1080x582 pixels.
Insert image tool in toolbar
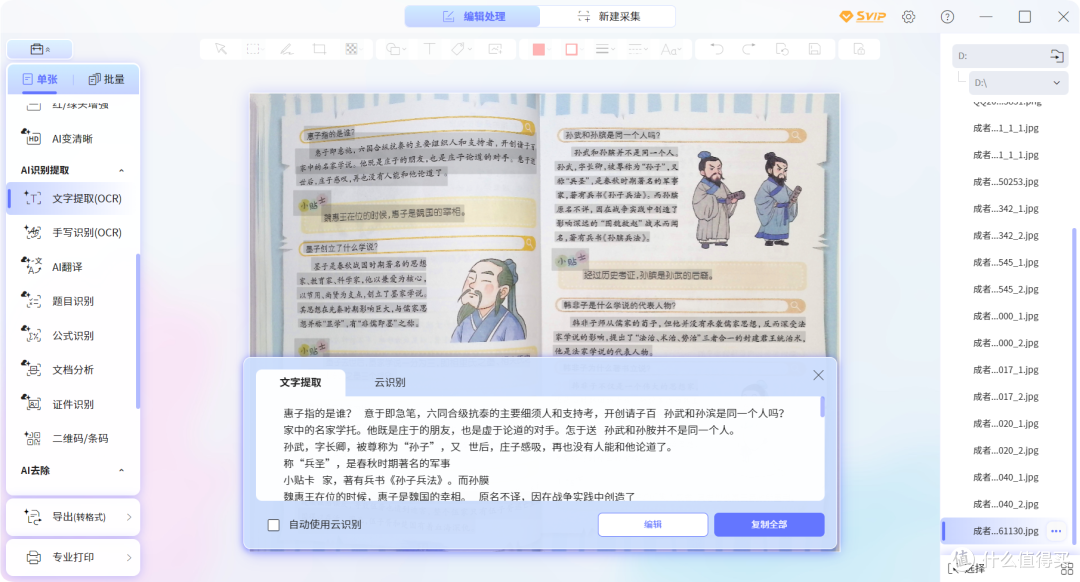(x=495, y=49)
